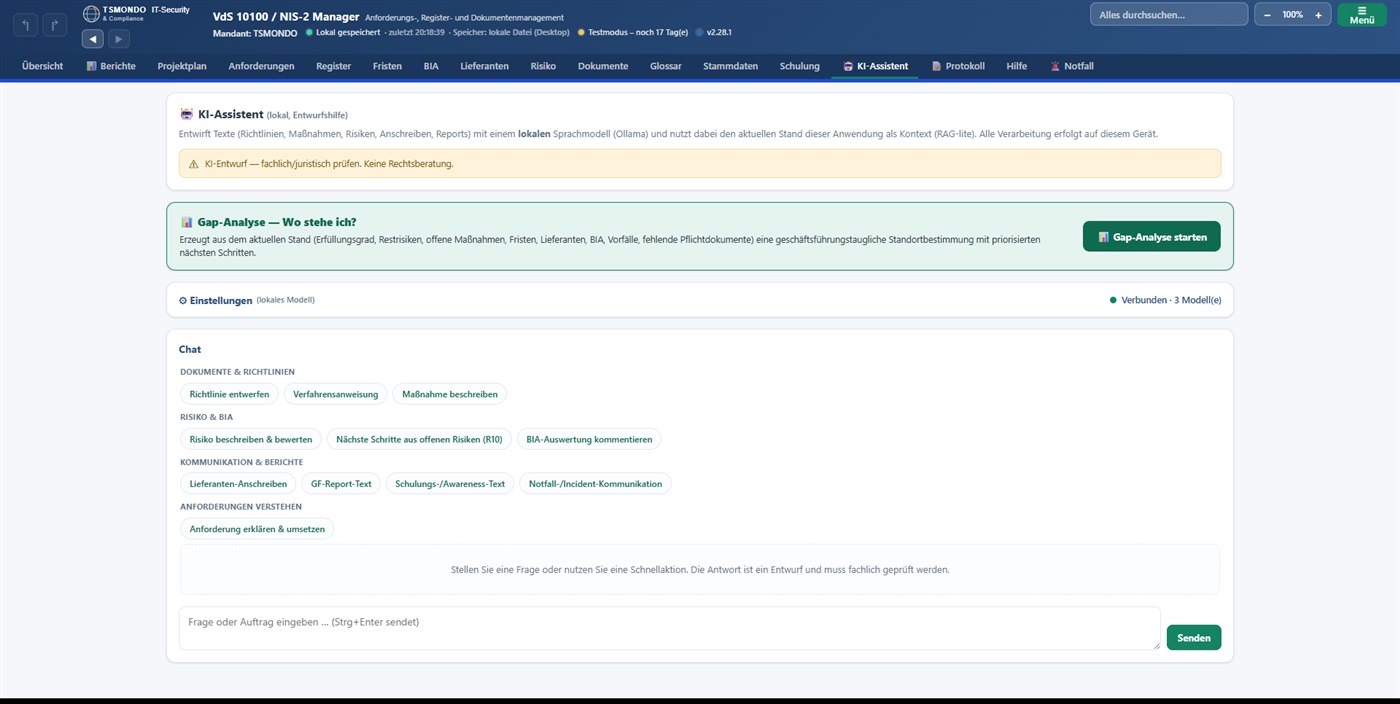The image size is (1400, 704).
Task: Choose the GF-Report-Text quick action
Action: 341,484
